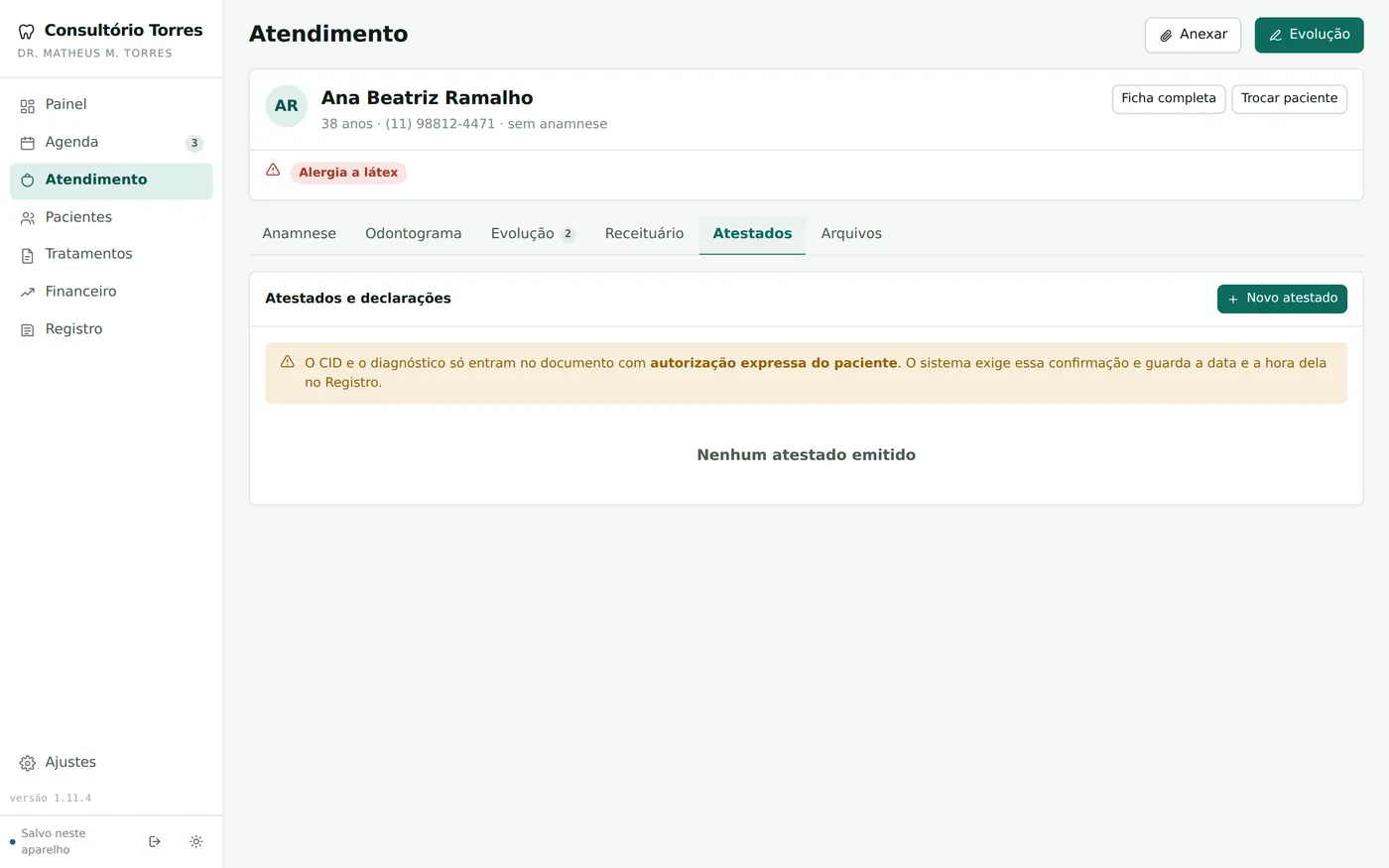Click 'autorização expressa do paciente' bold text
Viewport: 1389px width, 868px height.
(774, 363)
